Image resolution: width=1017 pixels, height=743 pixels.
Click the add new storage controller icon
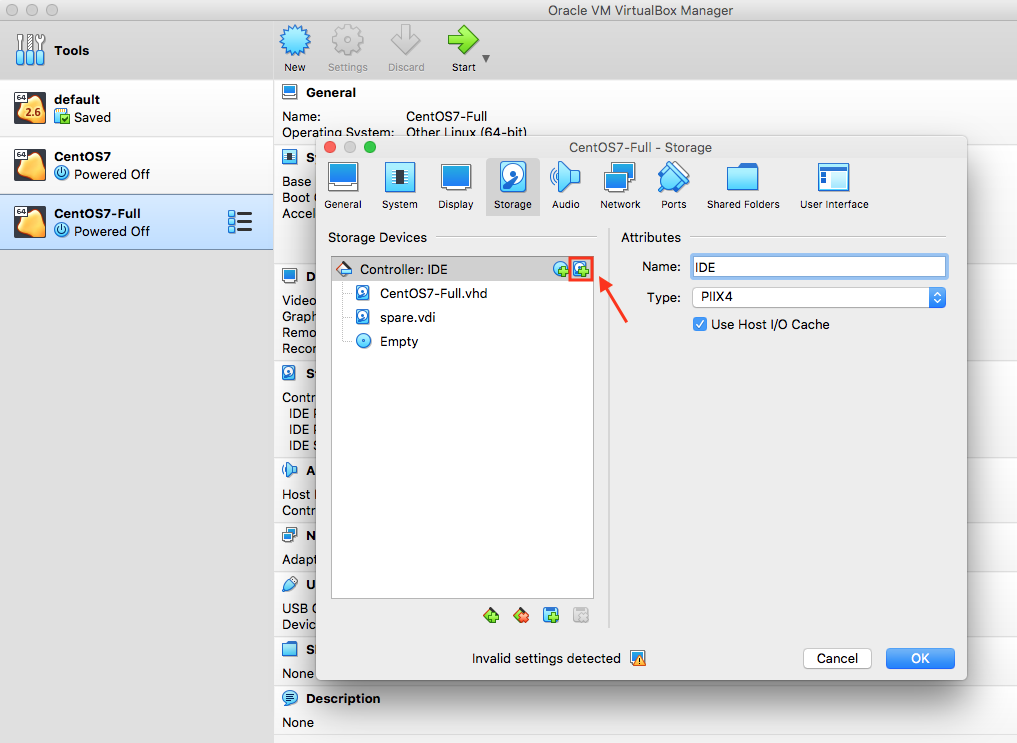(491, 615)
